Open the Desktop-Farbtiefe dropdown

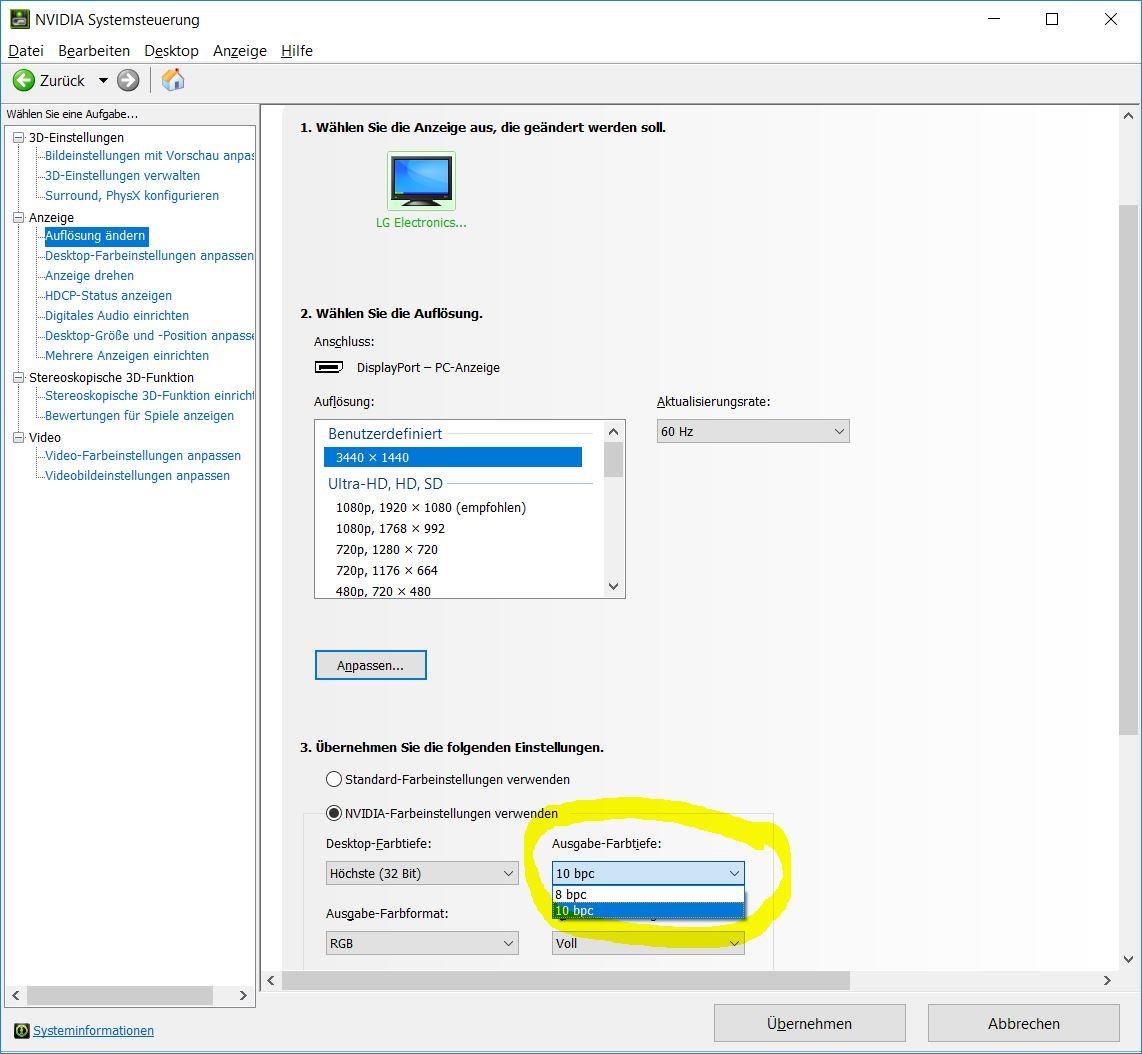422,873
